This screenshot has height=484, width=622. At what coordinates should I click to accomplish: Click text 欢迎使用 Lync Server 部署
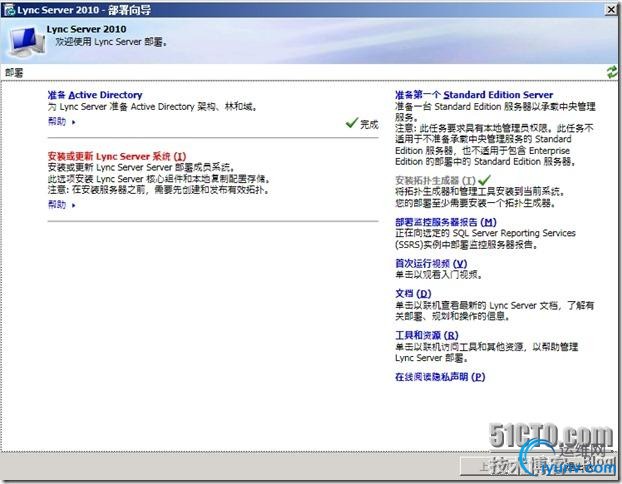[x=111, y=42]
